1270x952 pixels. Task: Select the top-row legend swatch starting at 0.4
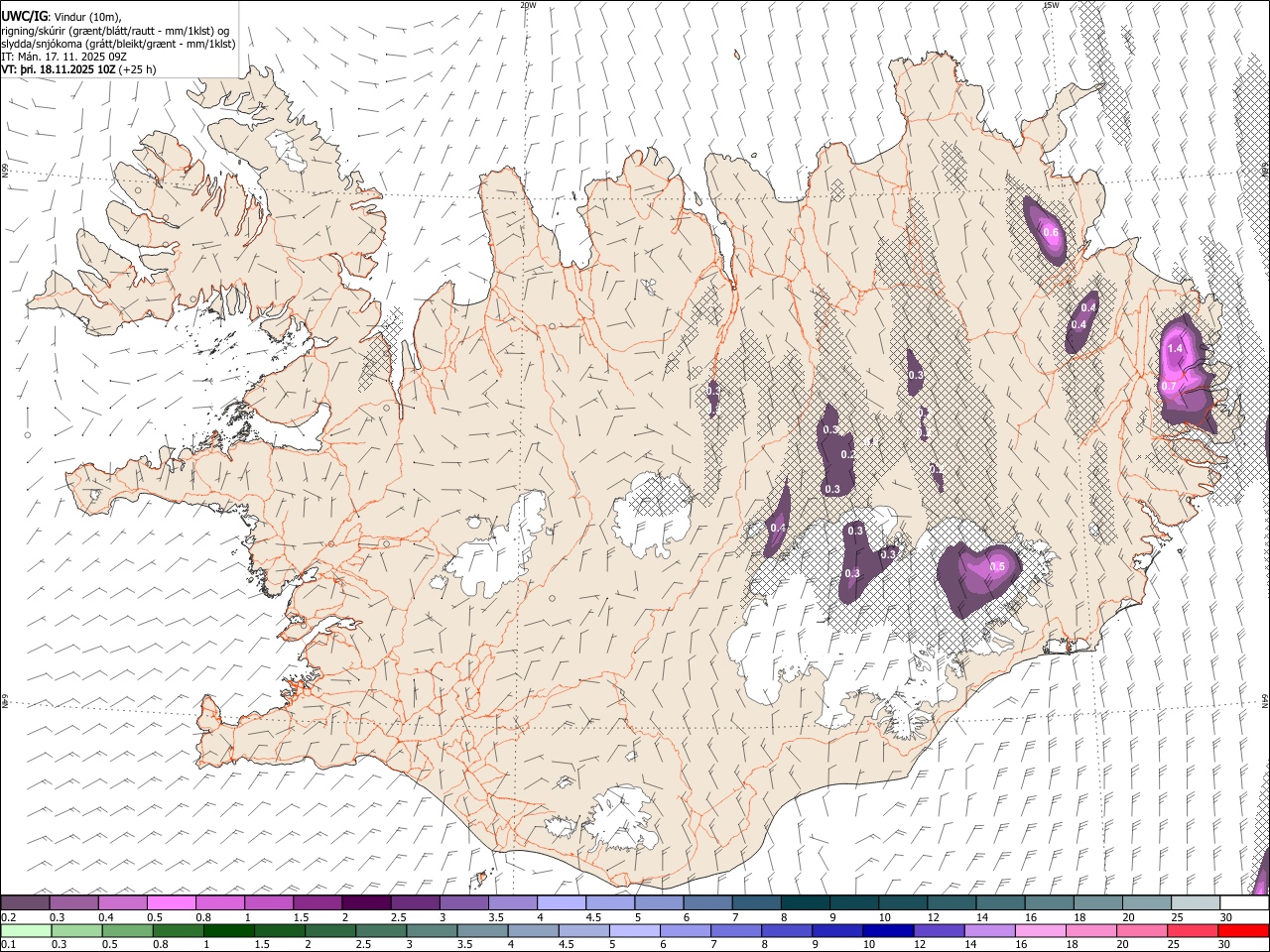123,903
